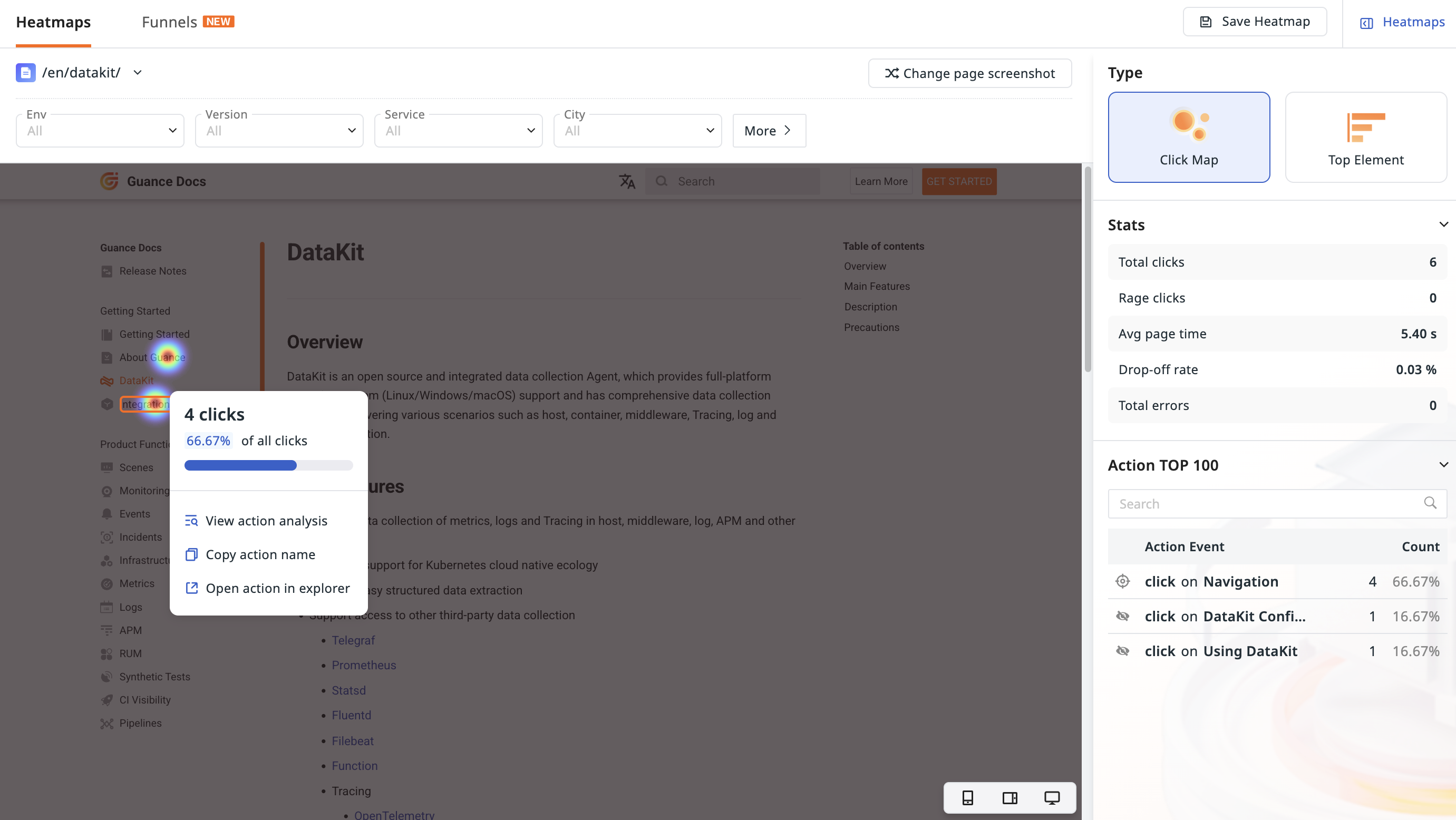Toggle visibility eye on Using DataKit row
1456x820 pixels.
[1122, 650]
